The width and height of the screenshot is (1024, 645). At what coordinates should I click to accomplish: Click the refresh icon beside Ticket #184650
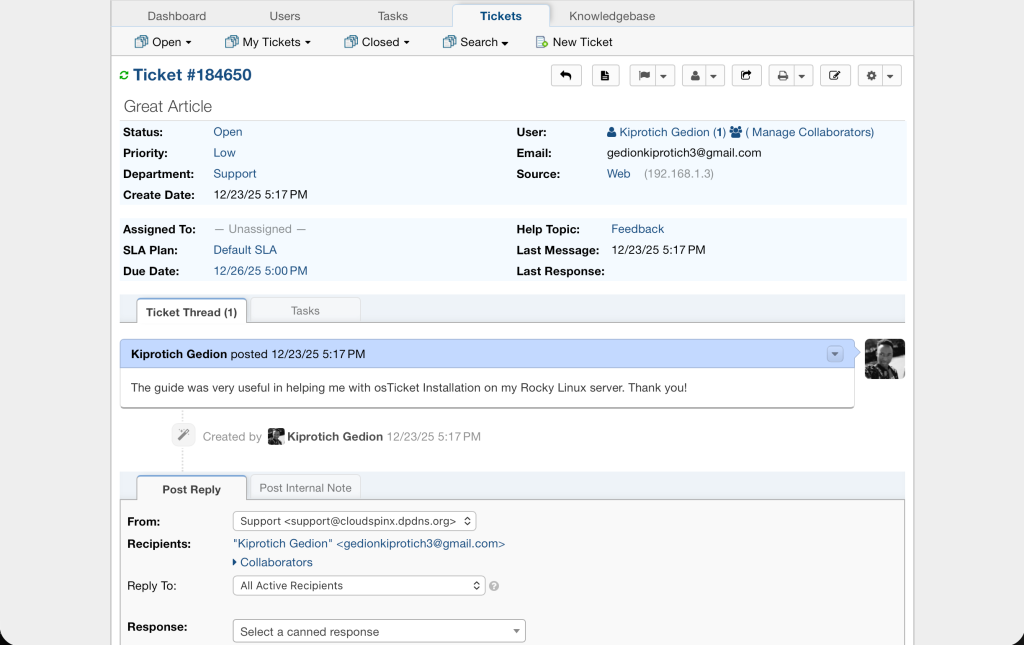coord(124,74)
